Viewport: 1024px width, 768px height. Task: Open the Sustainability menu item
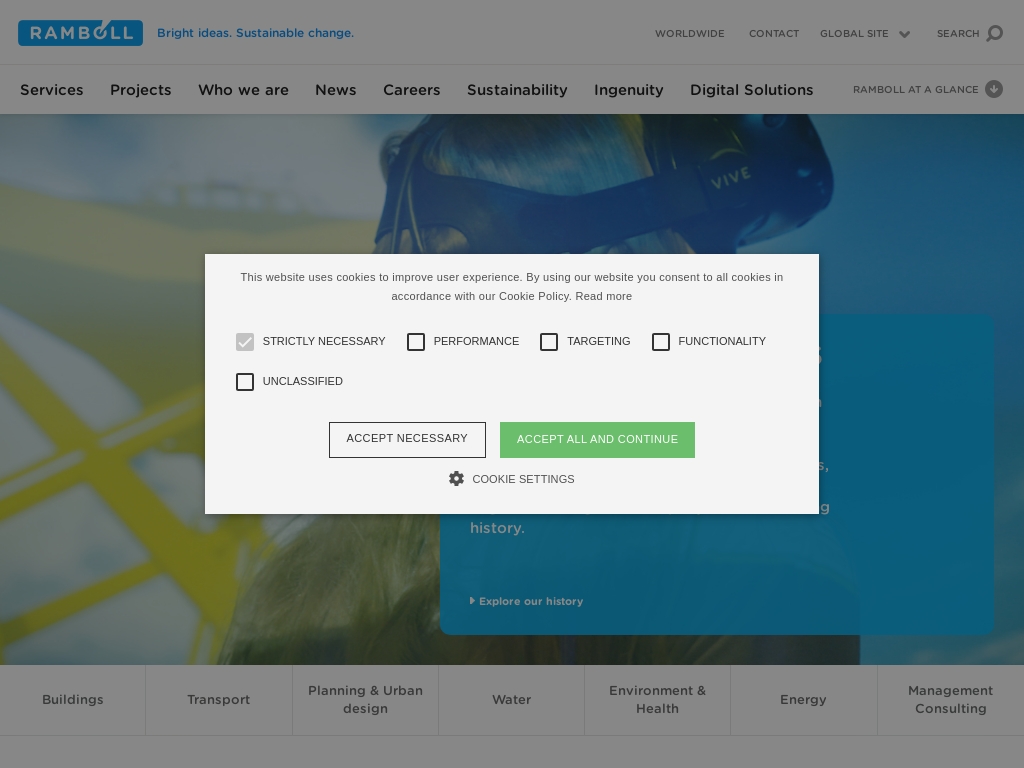[517, 90]
